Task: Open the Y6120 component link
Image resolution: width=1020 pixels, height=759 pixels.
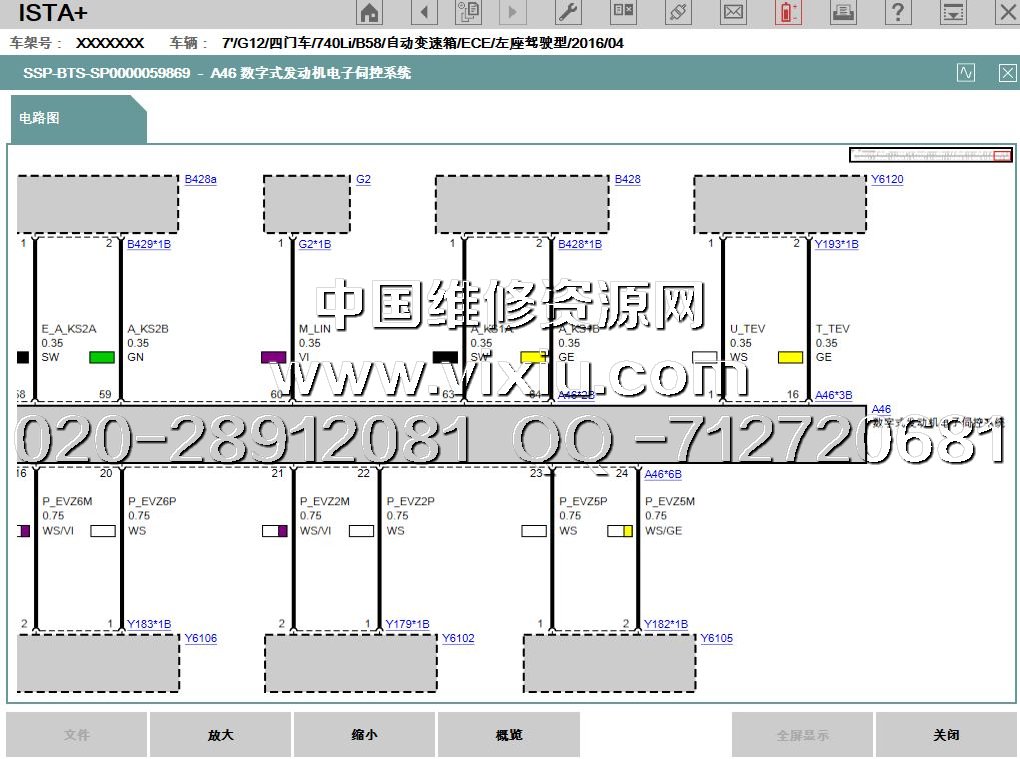Action: 886,180
